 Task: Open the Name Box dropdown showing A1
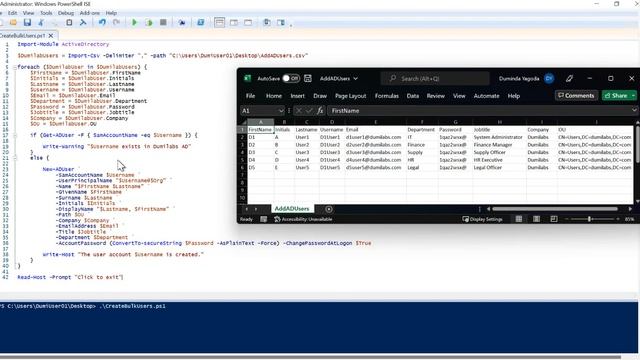281,111
